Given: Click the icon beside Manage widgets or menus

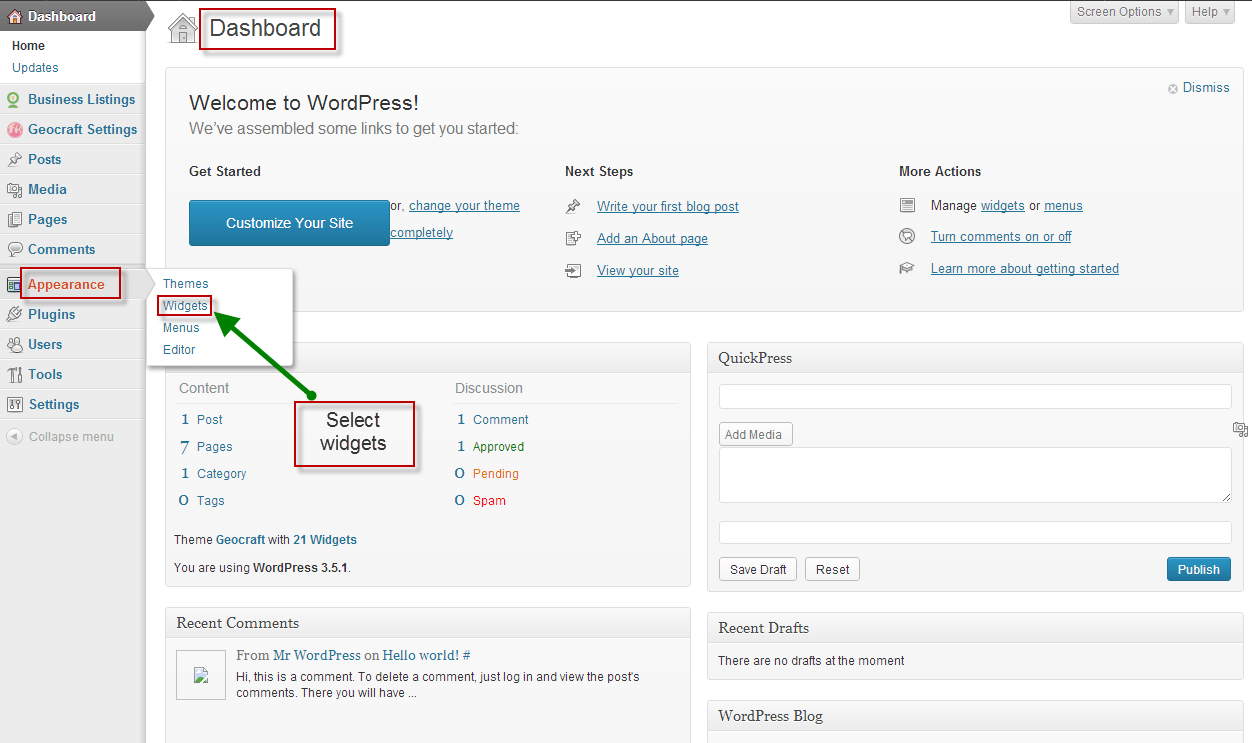Looking at the screenshot, I should (x=907, y=205).
